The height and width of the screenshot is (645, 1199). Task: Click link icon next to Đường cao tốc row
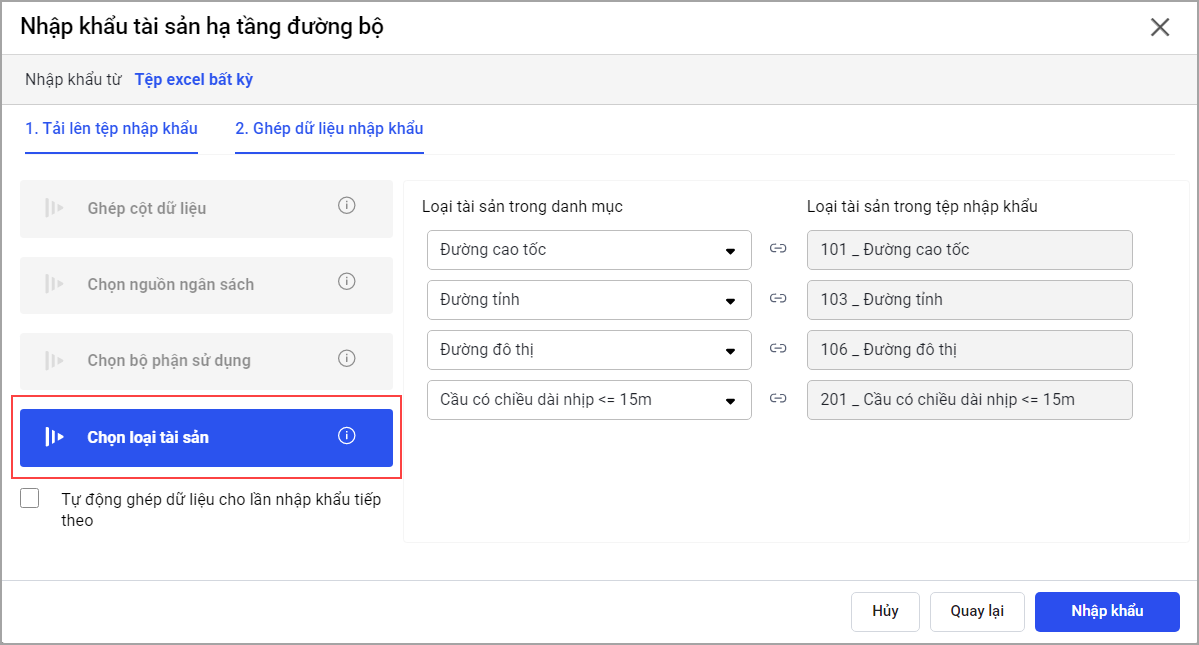778,249
